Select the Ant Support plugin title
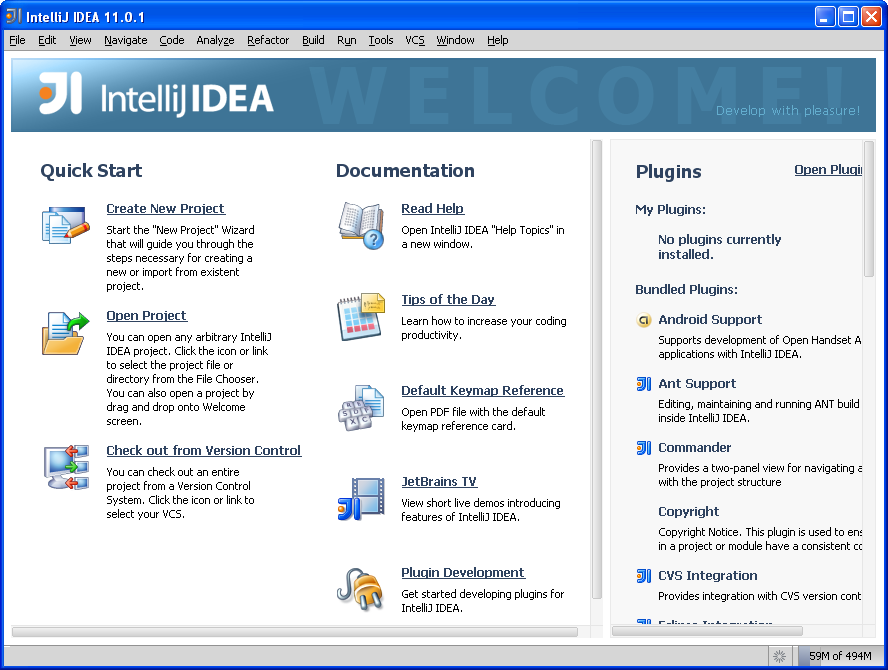The height and width of the screenshot is (670, 888). point(697,384)
